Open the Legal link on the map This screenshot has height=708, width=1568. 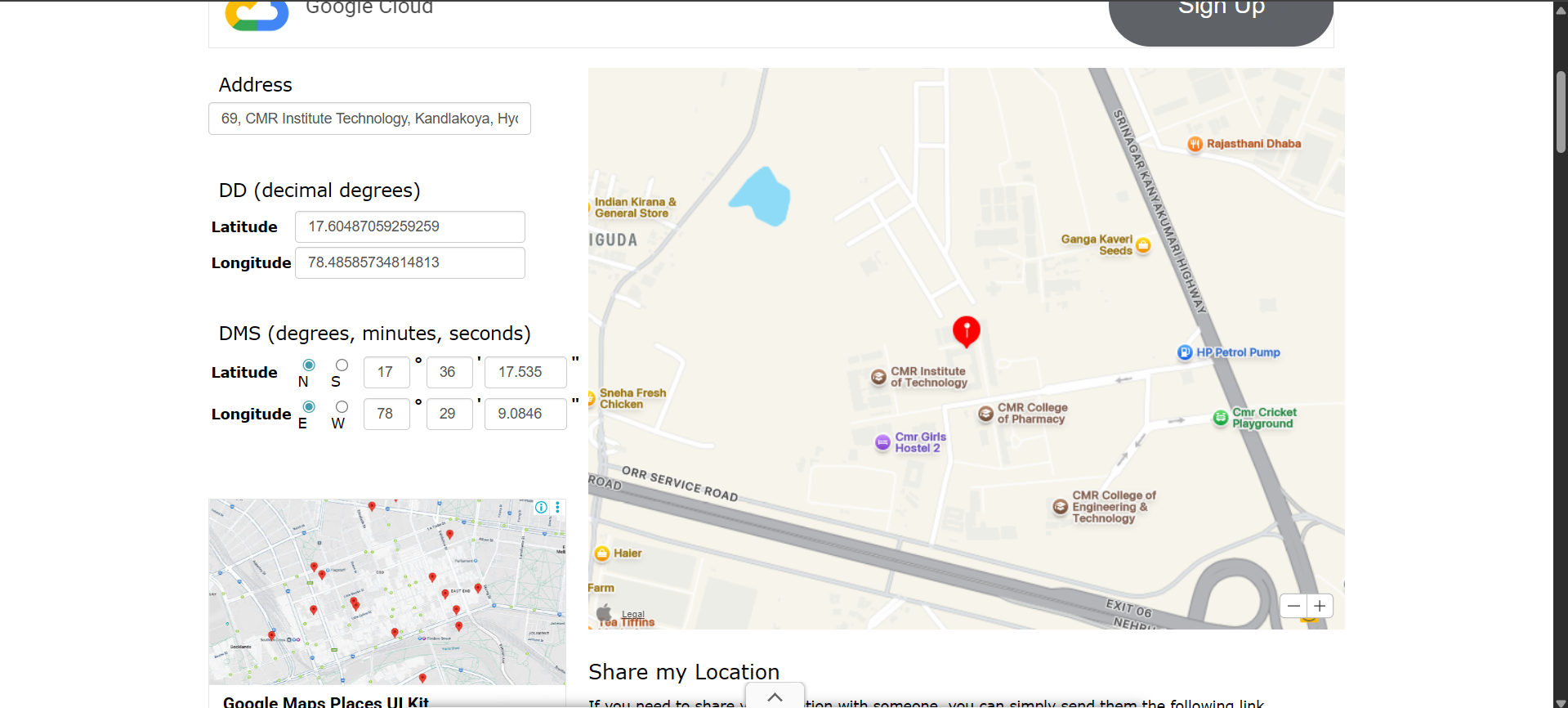click(633, 614)
